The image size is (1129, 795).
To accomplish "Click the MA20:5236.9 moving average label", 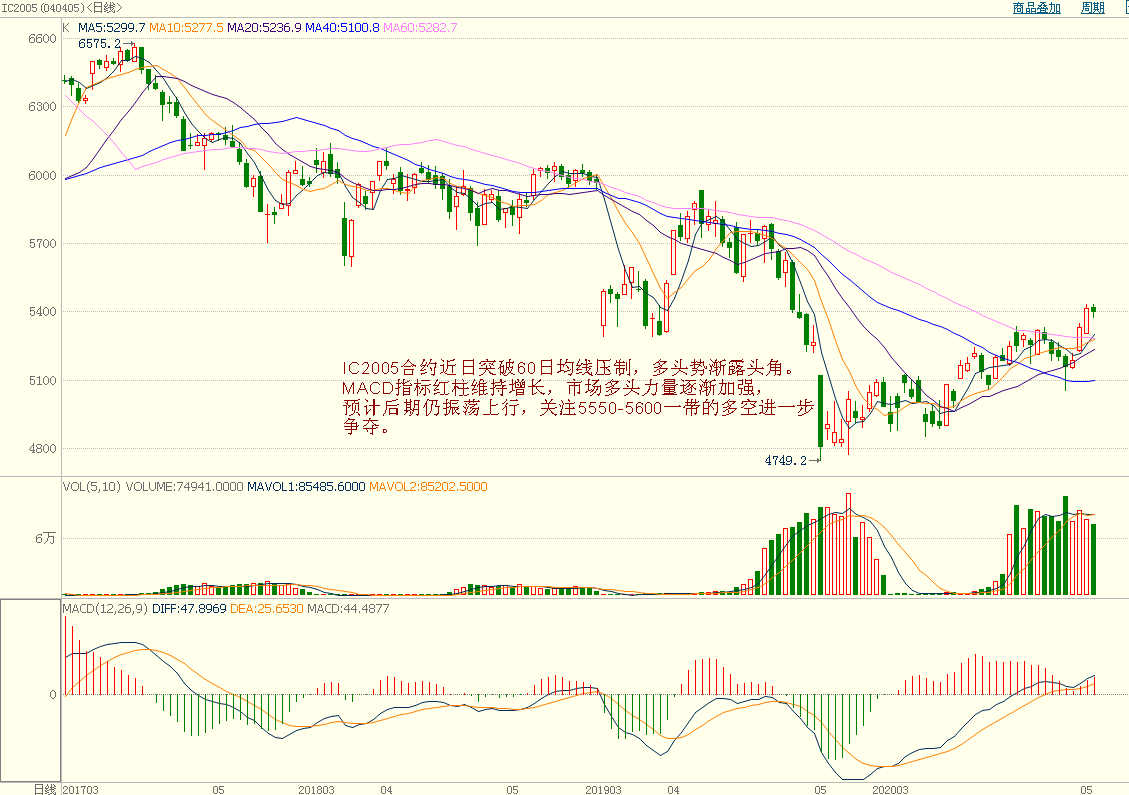I will pos(264,28).
